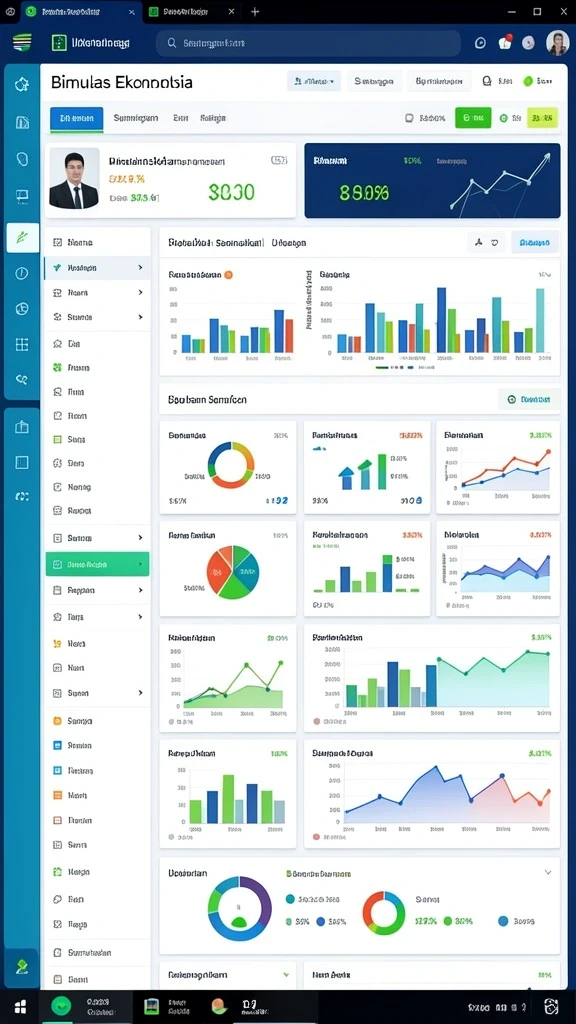Collapse the bottom donut card chevron

click(548, 872)
